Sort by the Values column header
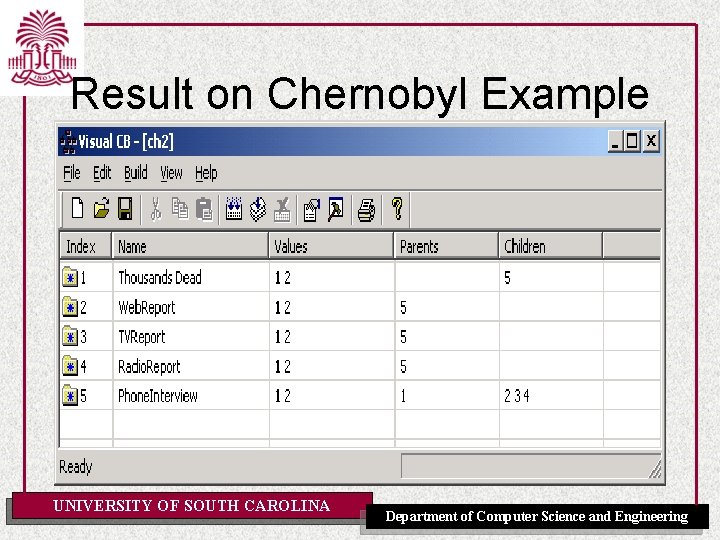The height and width of the screenshot is (540, 720). click(x=331, y=247)
